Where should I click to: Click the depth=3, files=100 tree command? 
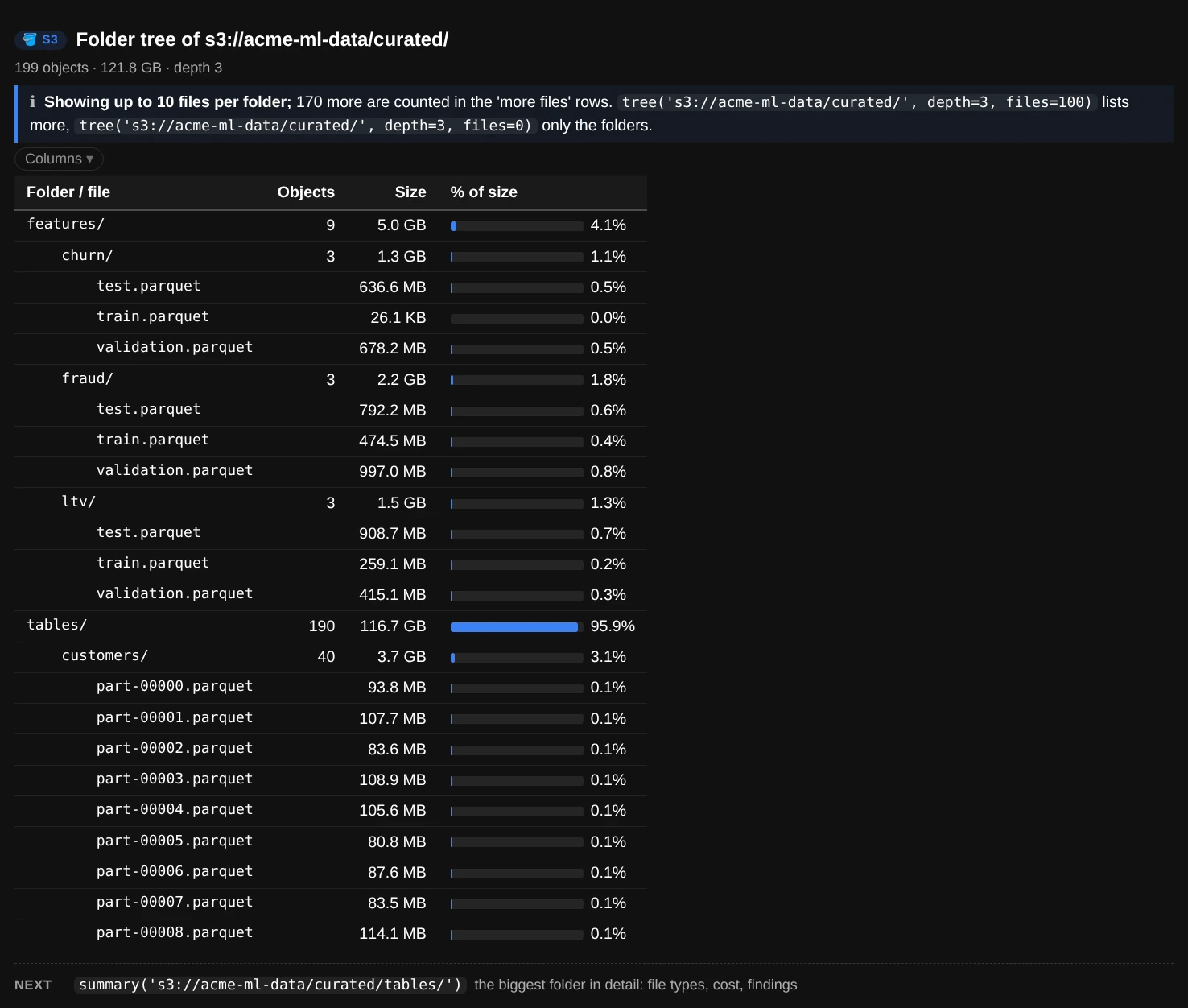(857, 102)
